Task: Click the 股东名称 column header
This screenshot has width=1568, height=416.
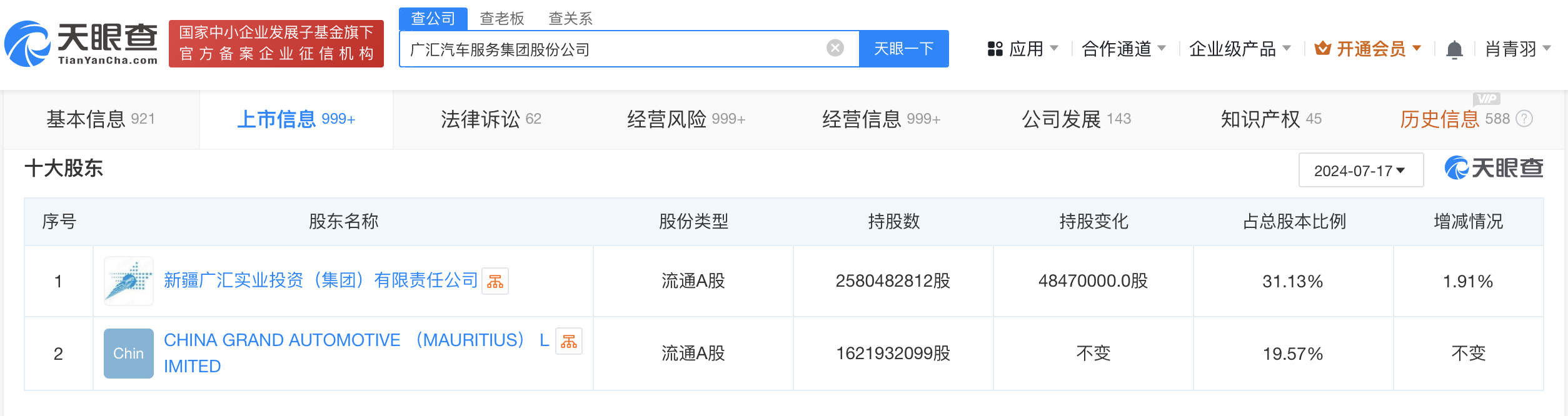Action: coord(343,221)
